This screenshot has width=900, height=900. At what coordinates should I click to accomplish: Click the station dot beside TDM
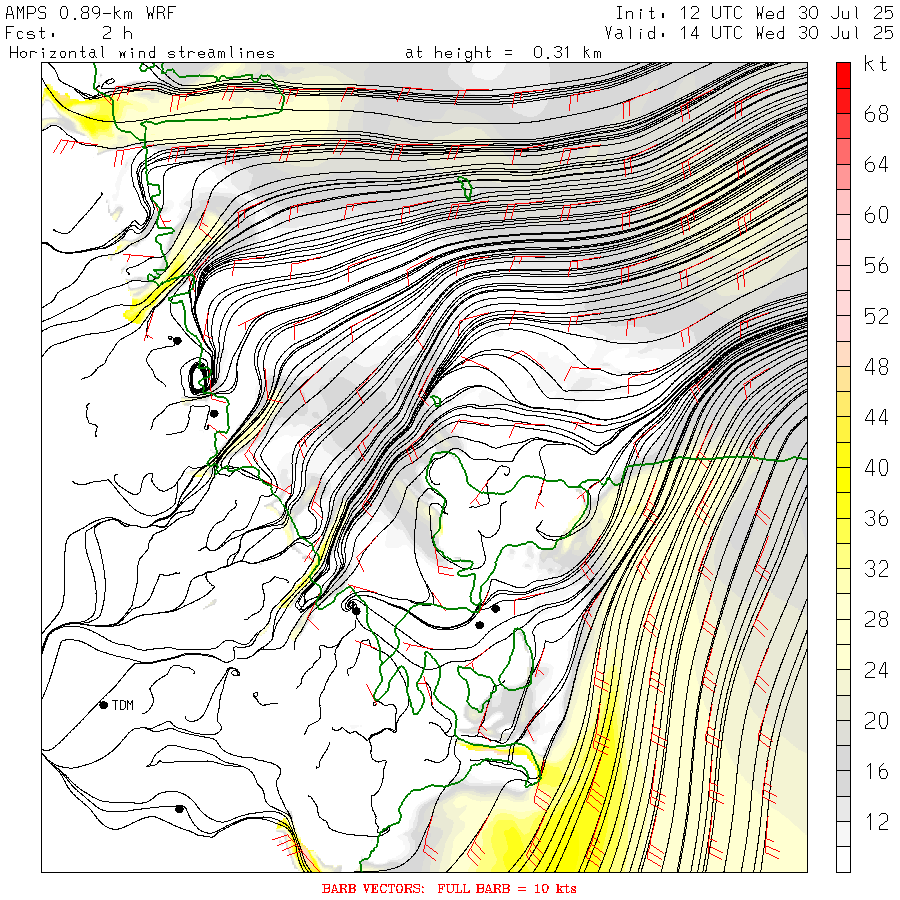(104, 705)
